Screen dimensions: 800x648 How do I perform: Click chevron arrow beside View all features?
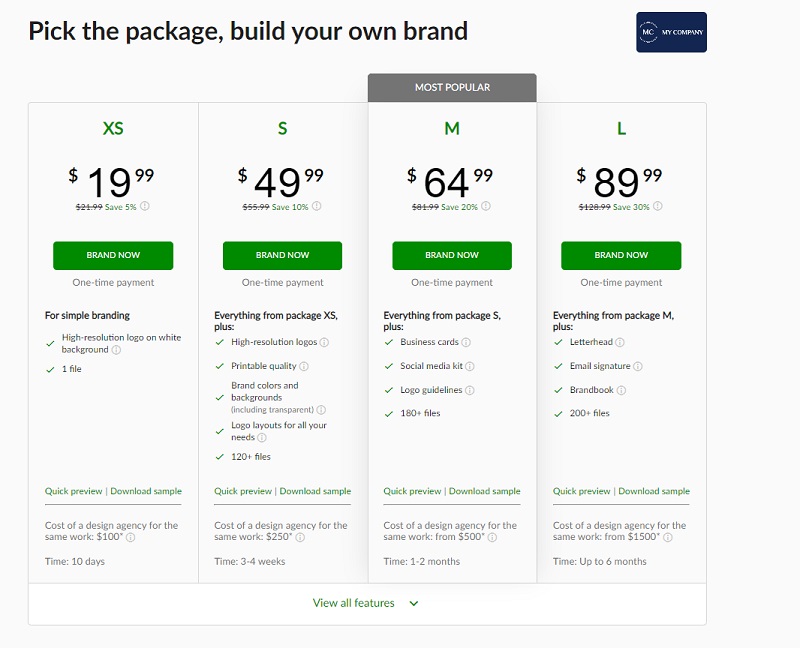414,604
